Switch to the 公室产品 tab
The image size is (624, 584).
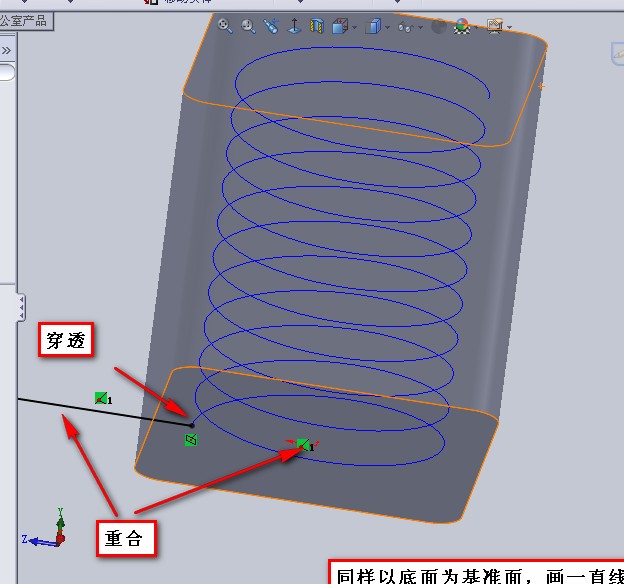(25, 21)
